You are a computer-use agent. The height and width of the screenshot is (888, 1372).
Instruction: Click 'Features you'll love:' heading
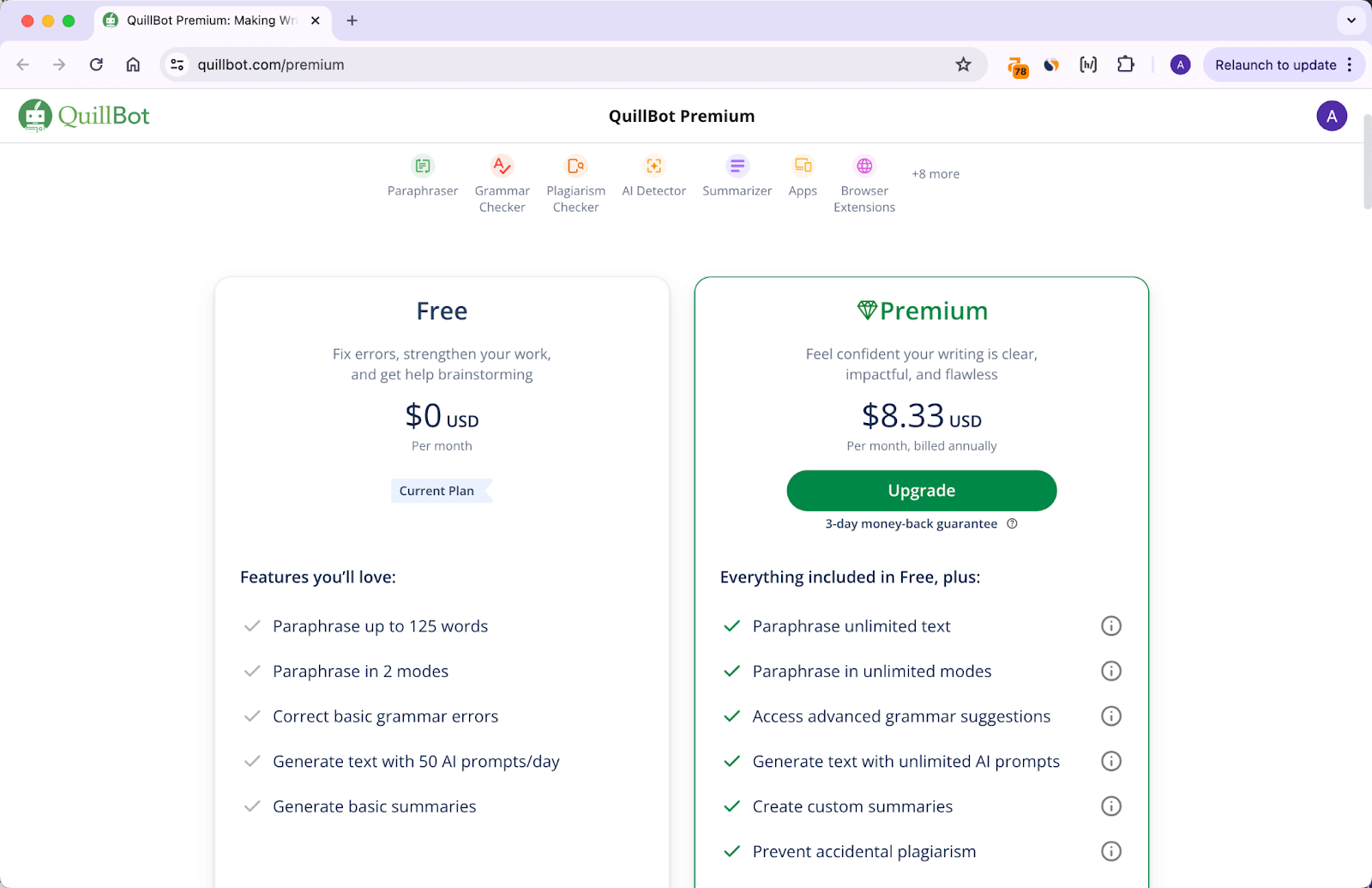(317, 577)
